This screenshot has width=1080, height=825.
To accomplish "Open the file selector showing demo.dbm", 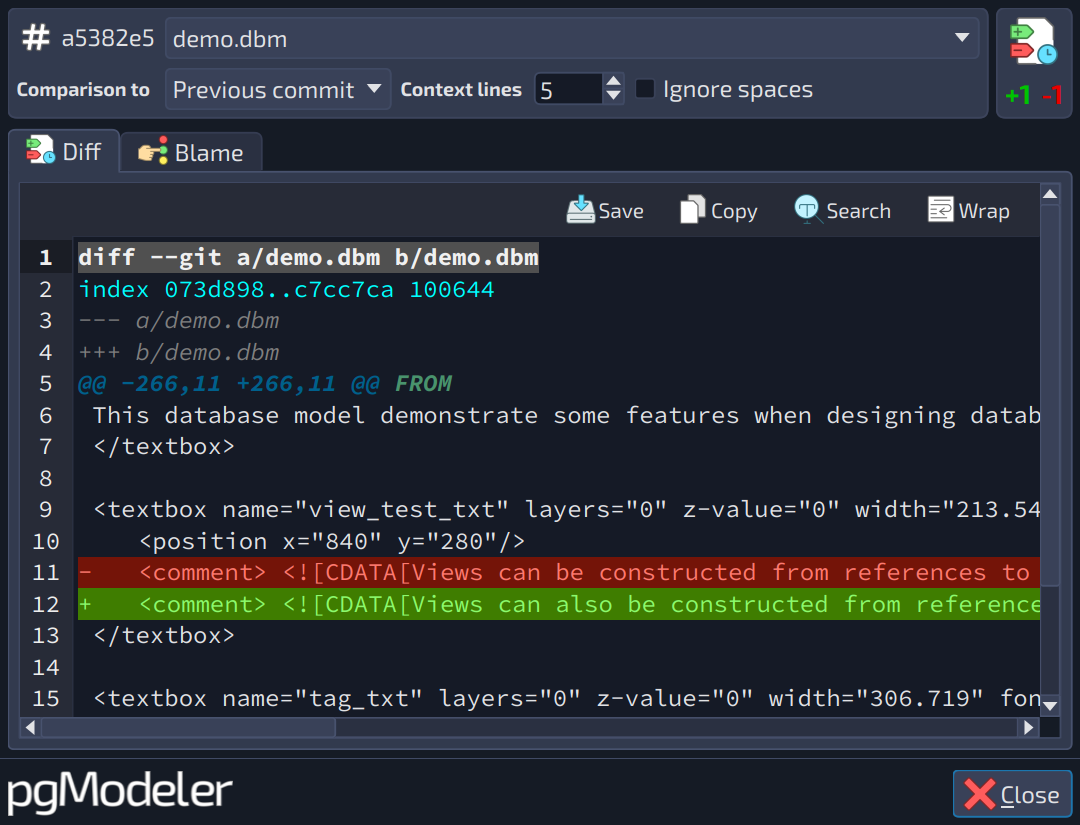I will (x=572, y=39).
